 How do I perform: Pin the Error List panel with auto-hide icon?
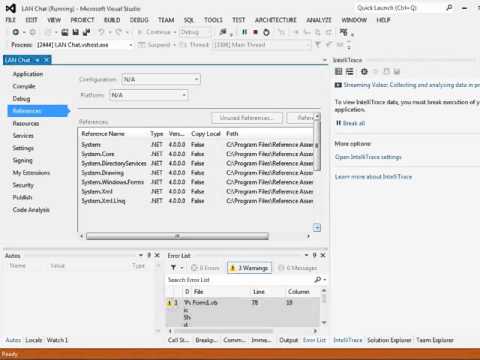click(314, 255)
